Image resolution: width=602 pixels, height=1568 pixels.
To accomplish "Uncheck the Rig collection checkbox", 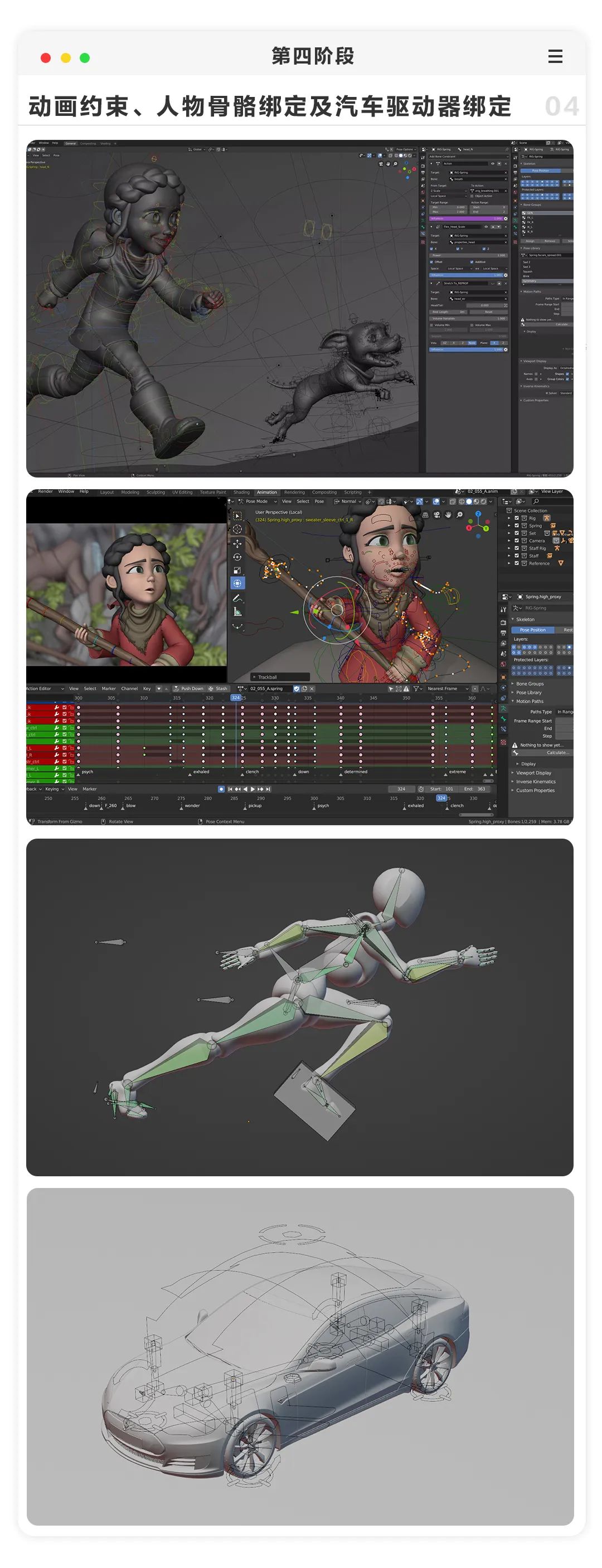I will pos(516,518).
